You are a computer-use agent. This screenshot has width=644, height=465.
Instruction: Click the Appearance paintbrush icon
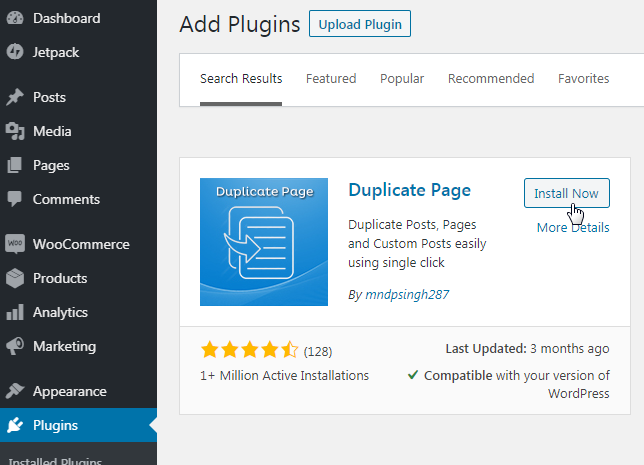[x=15, y=391]
